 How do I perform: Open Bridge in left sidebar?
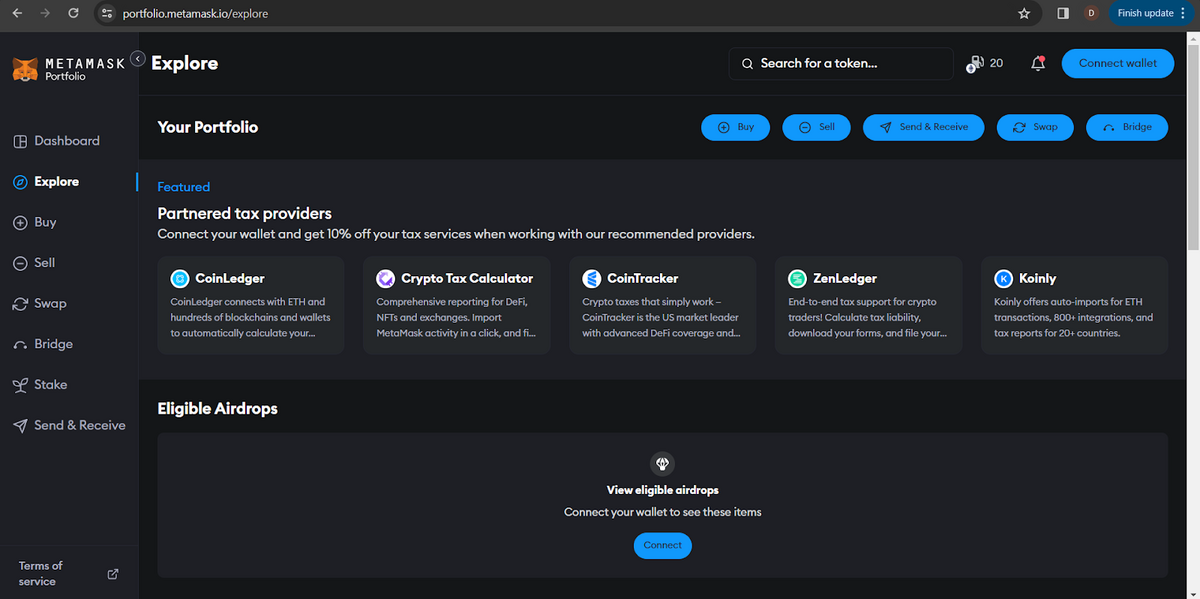(x=42, y=344)
